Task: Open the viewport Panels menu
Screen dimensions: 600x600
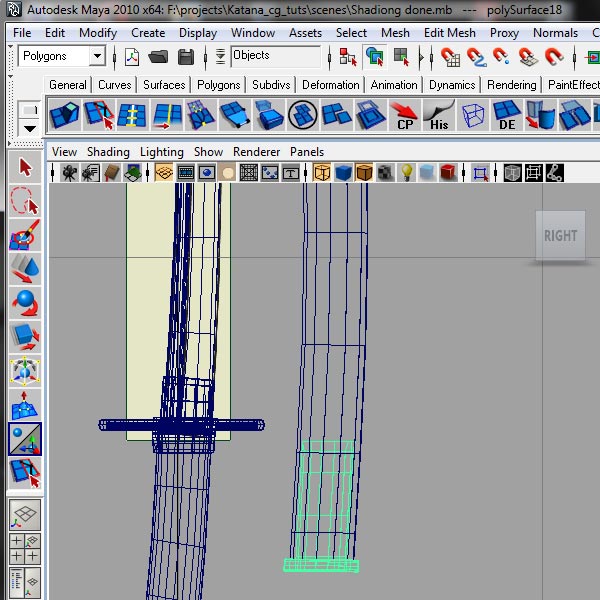Action: [x=307, y=152]
